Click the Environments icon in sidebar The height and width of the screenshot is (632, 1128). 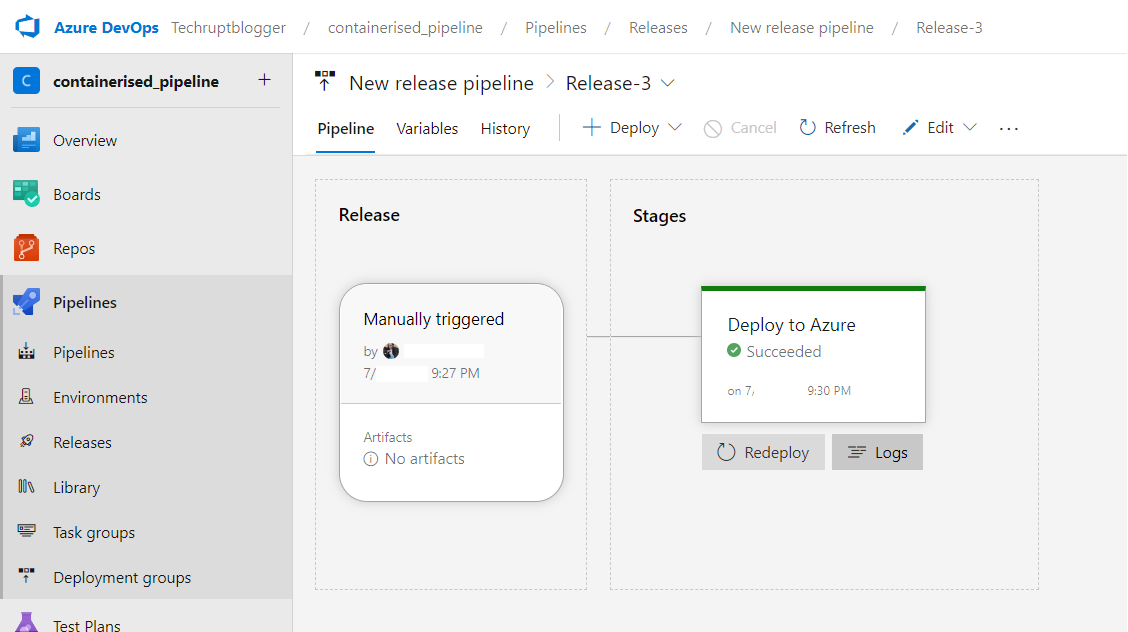coord(27,397)
